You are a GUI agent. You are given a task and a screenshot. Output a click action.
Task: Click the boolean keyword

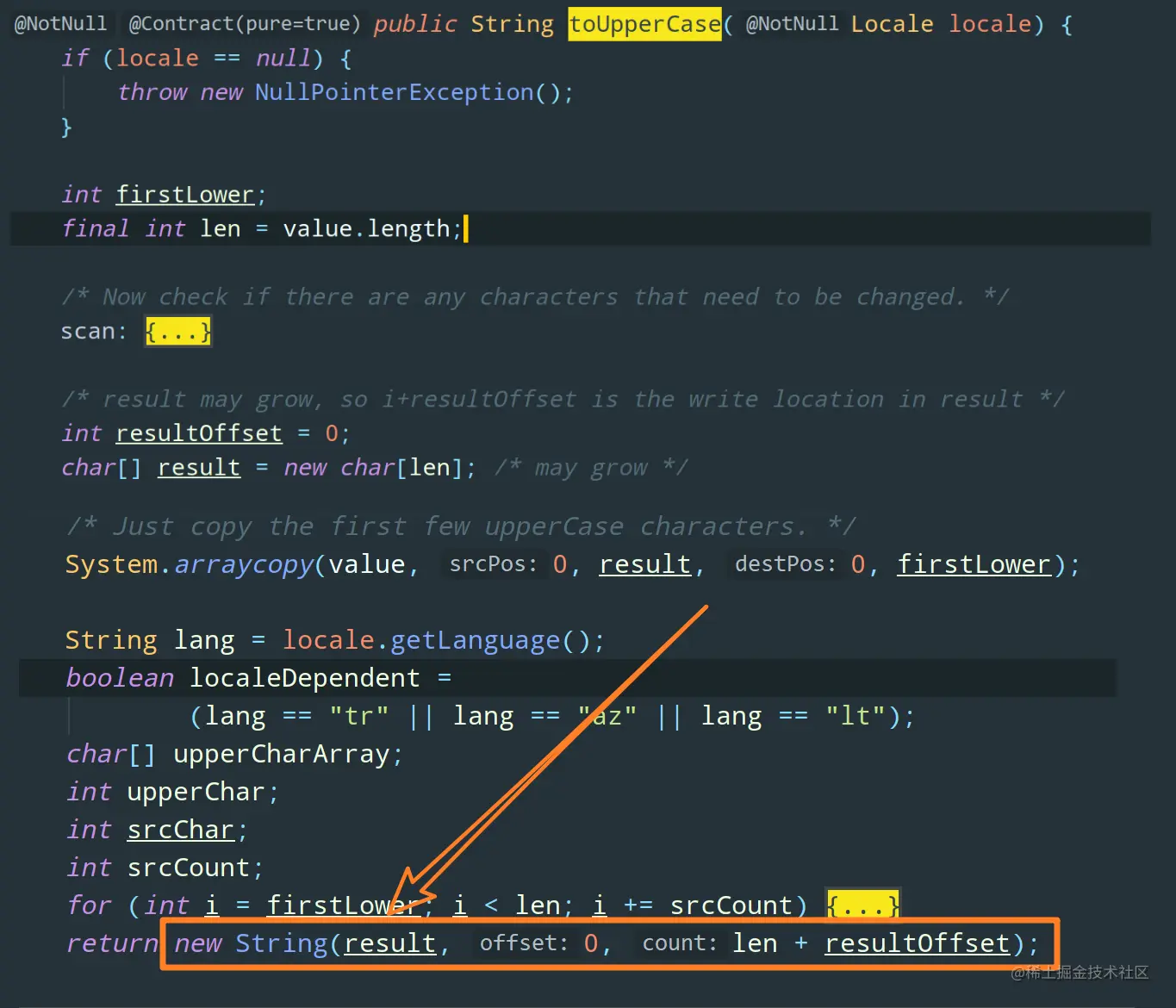120,678
